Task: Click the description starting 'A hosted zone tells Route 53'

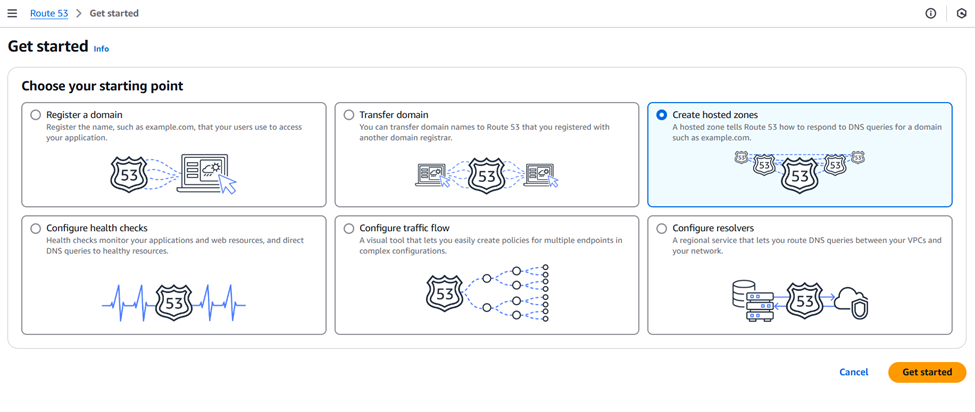Action: [x=808, y=132]
